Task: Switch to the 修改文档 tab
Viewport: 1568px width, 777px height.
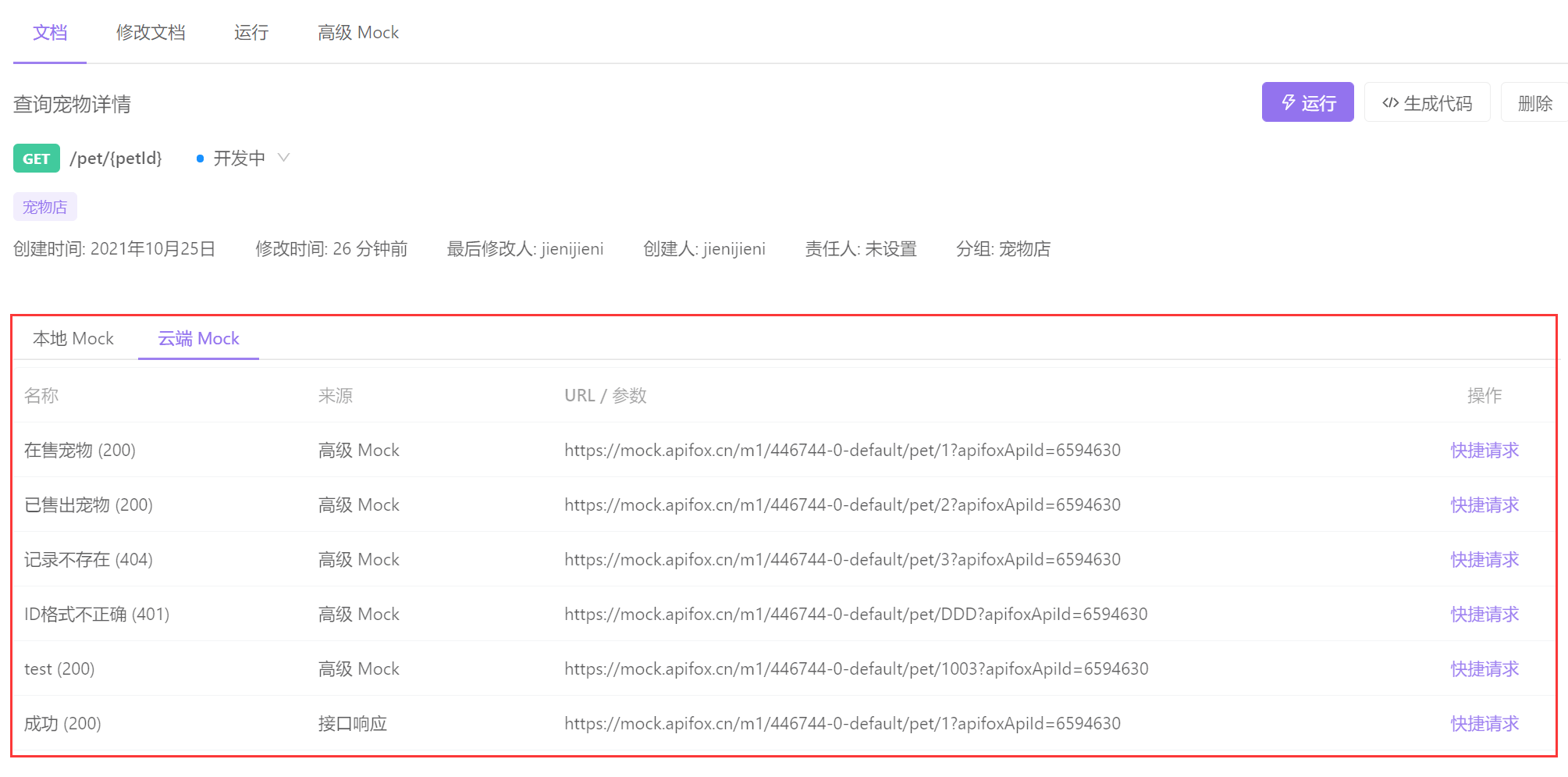Action: 150,33
